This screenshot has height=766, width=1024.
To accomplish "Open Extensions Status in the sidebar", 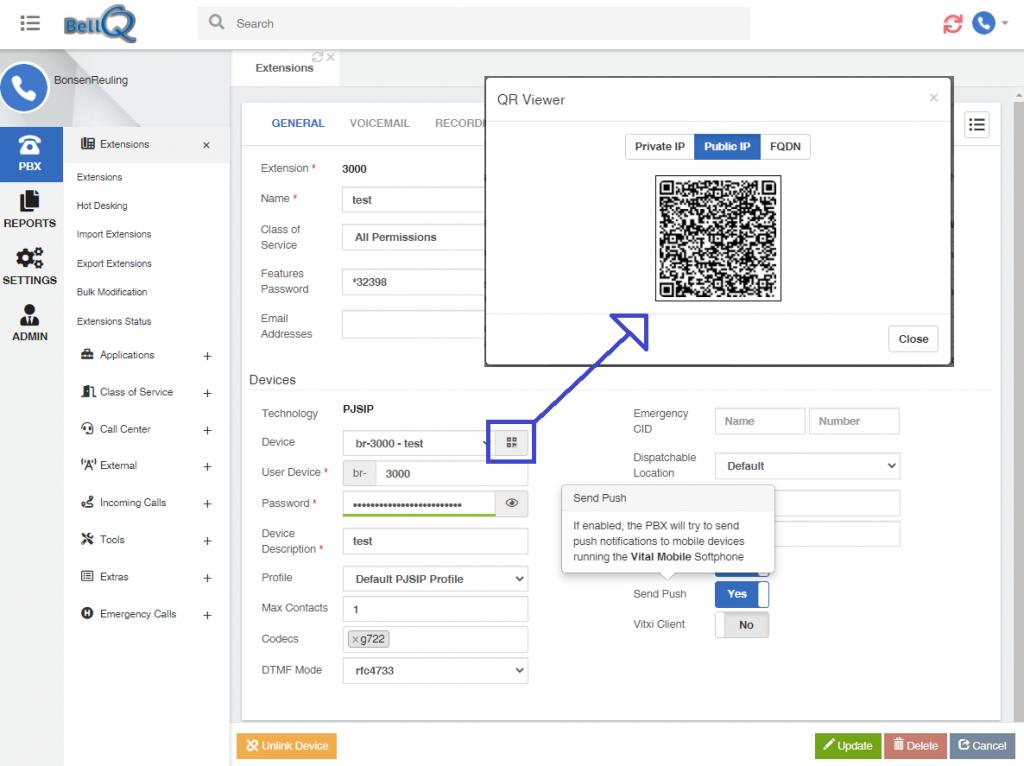I will pyautogui.click(x=114, y=321).
